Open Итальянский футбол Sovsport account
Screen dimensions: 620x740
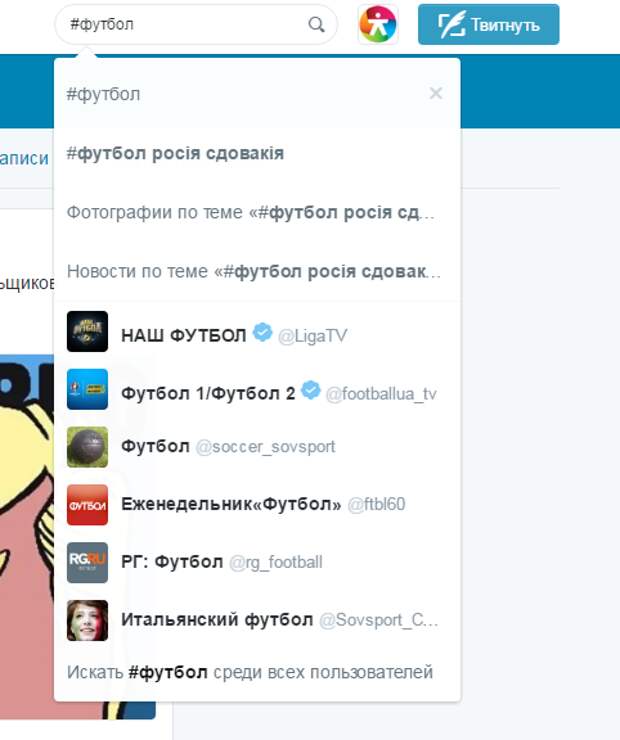[x=257, y=621]
